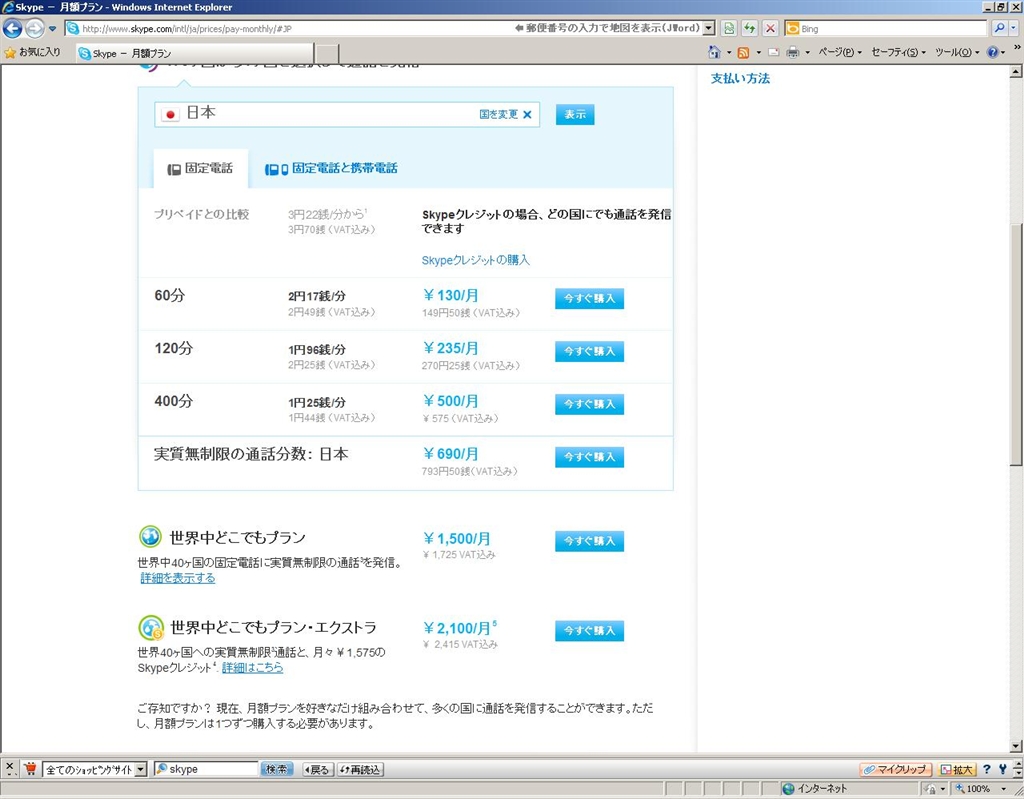The height and width of the screenshot is (799, 1024).
Task: Open search provider dropdown arrow
Action: coord(1014,28)
